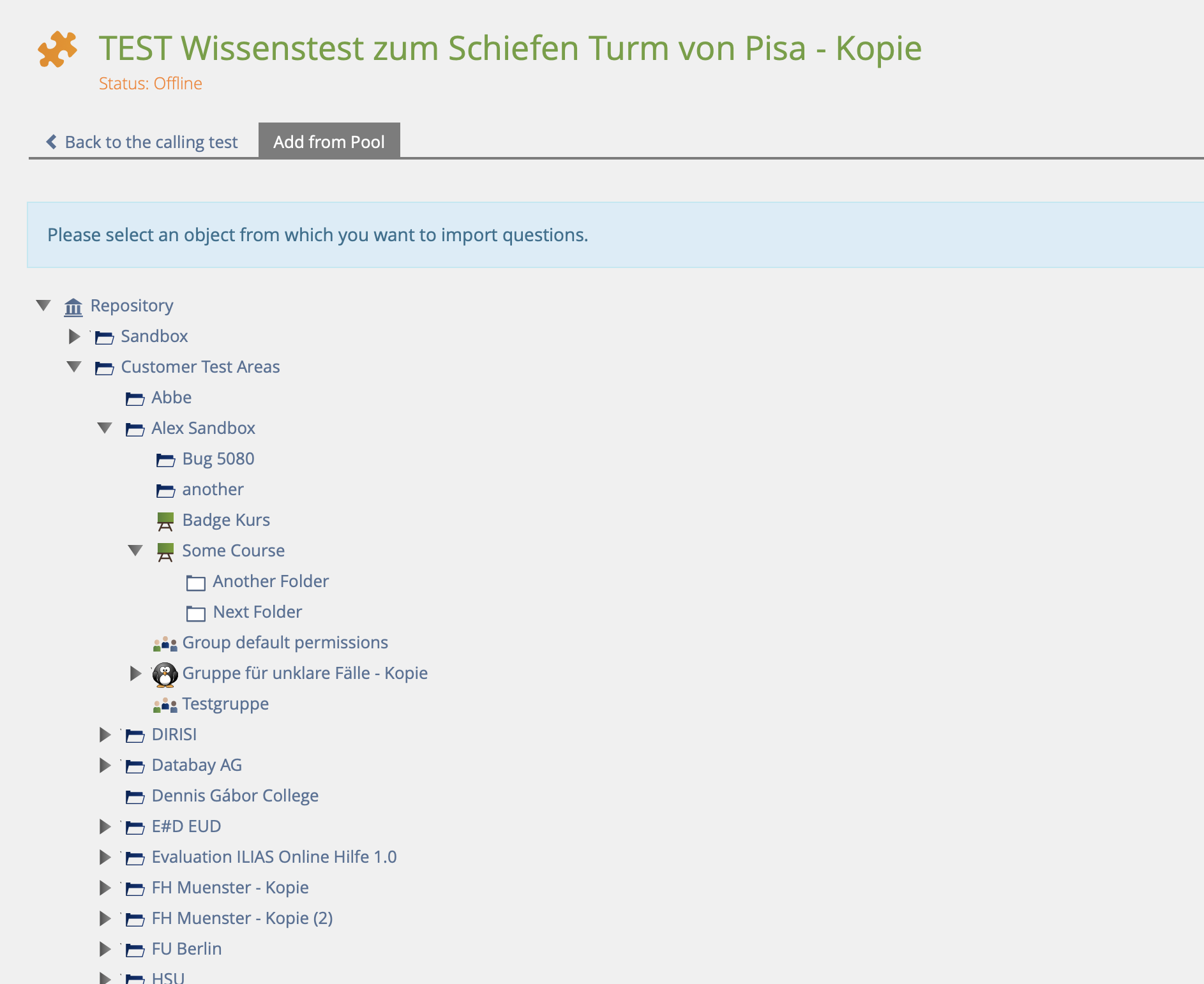
Task: Click the Repository building icon
Action: click(x=73, y=307)
